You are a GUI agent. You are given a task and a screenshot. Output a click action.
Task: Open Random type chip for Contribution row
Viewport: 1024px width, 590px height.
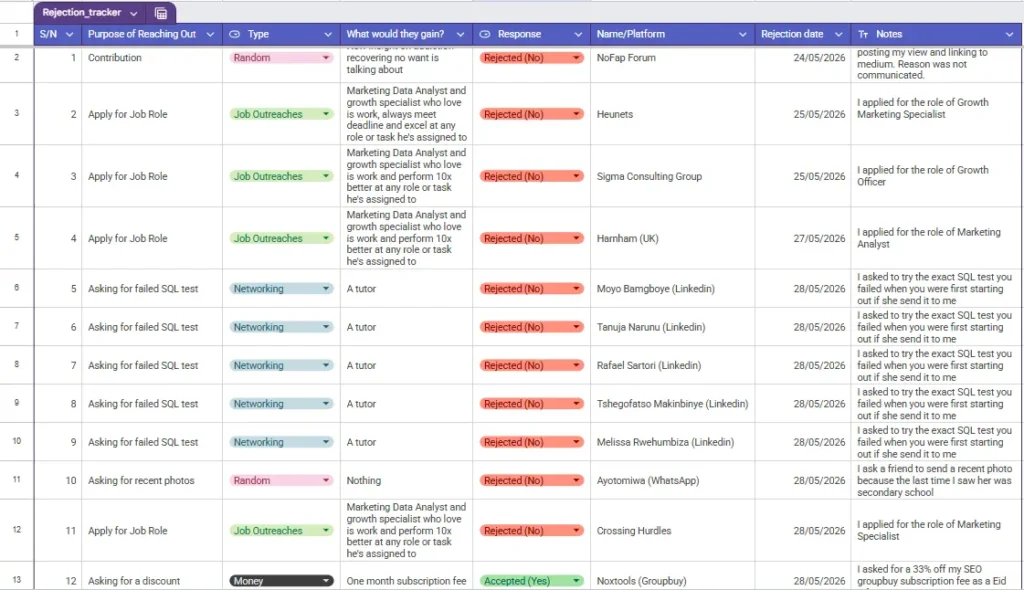click(x=281, y=57)
